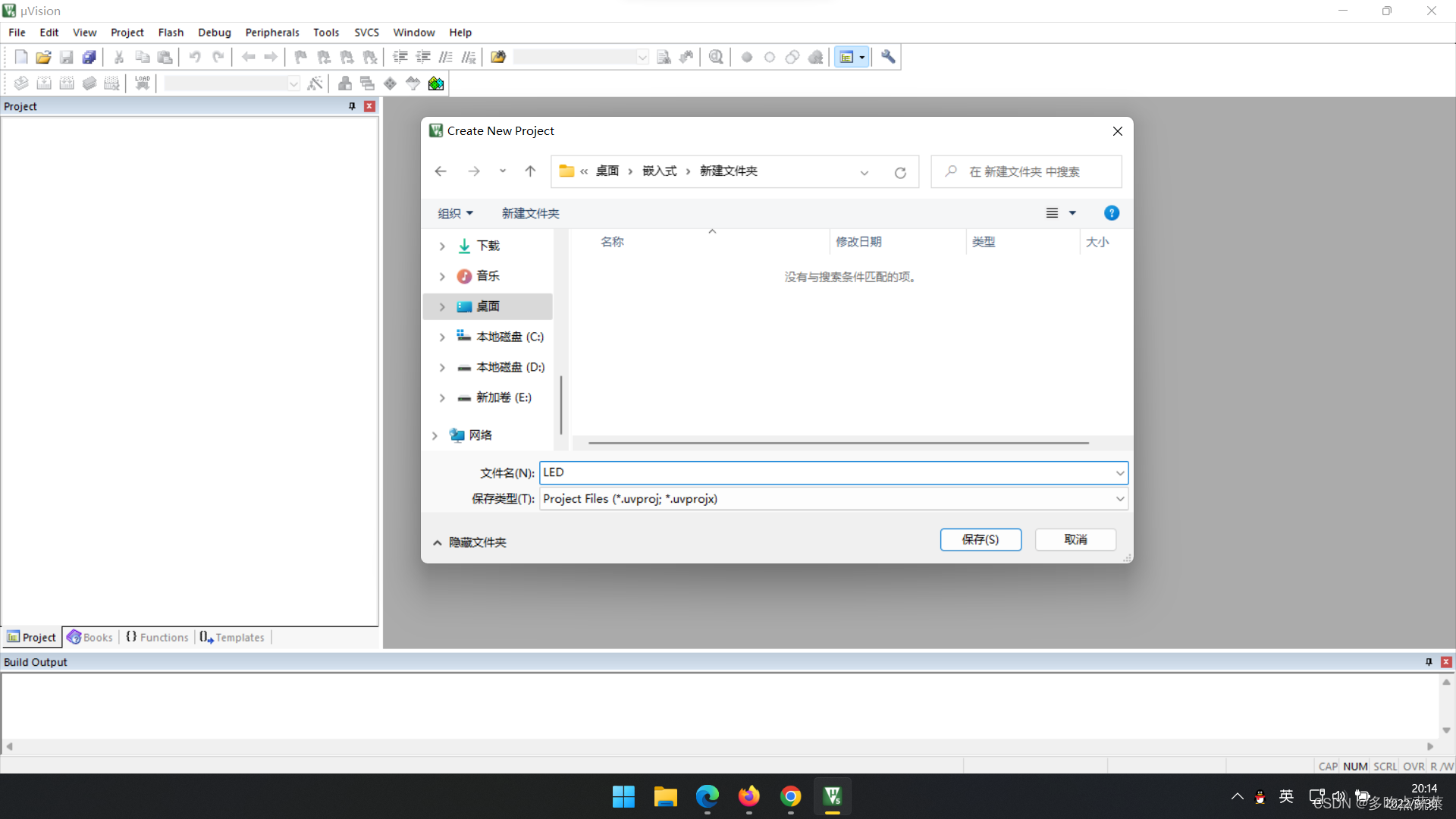Toggle a breakpoint with the red dot icon

pos(747,56)
